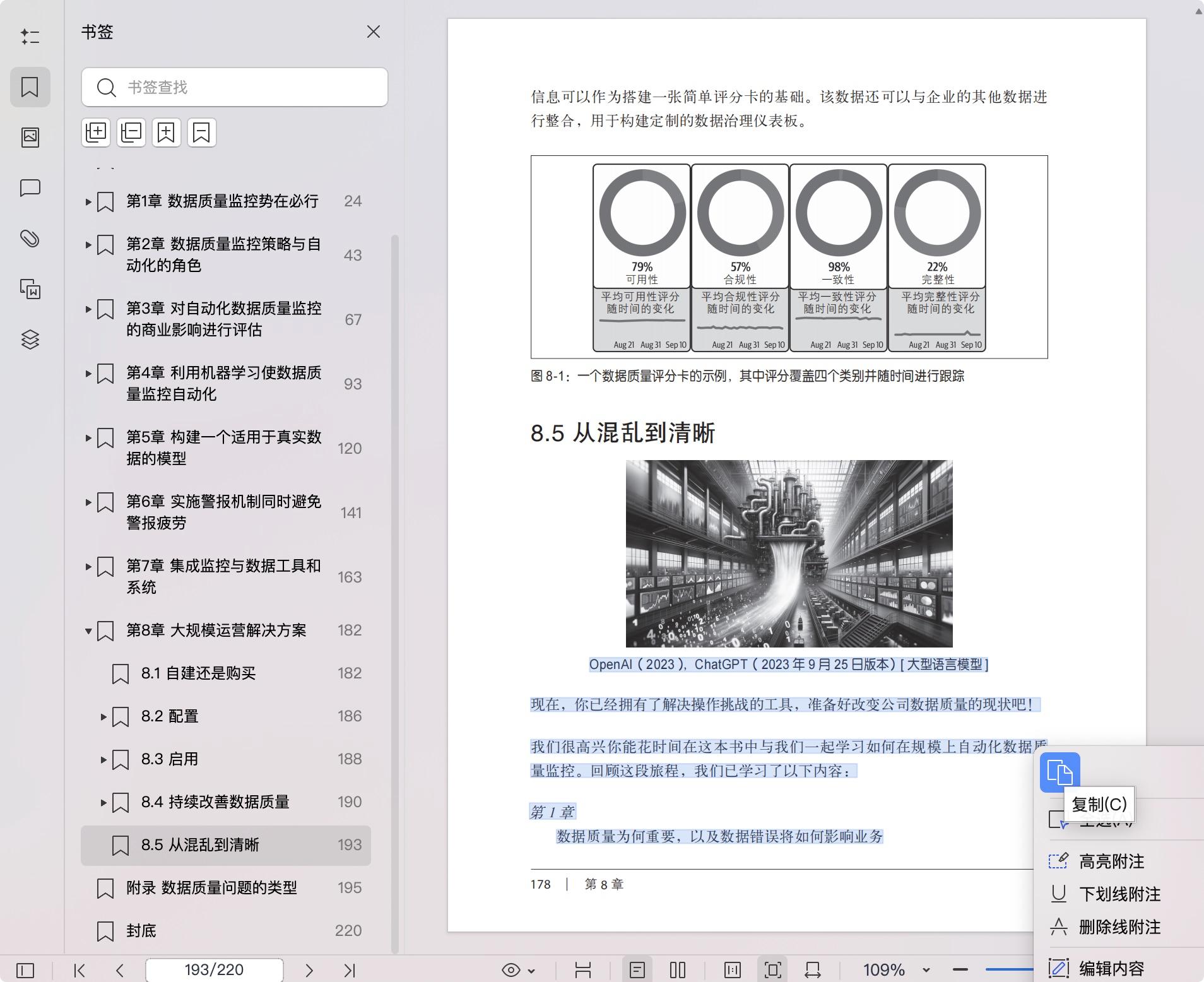The image size is (1204, 982).
Task: Expand 第7章 集成监控与数据工具和系统
Action: (x=88, y=566)
